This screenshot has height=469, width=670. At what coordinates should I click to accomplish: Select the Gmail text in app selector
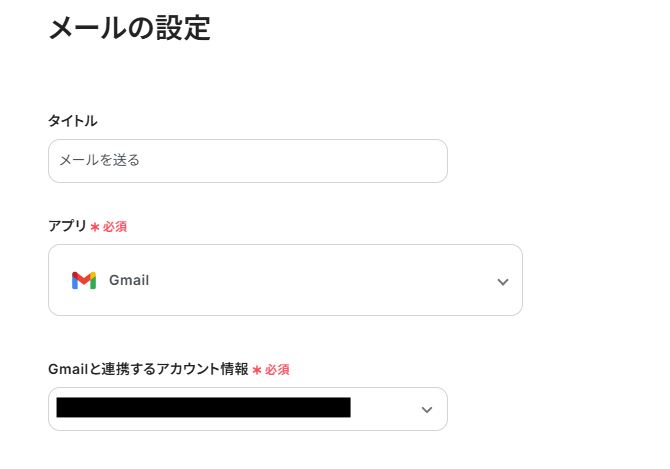click(x=129, y=281)
